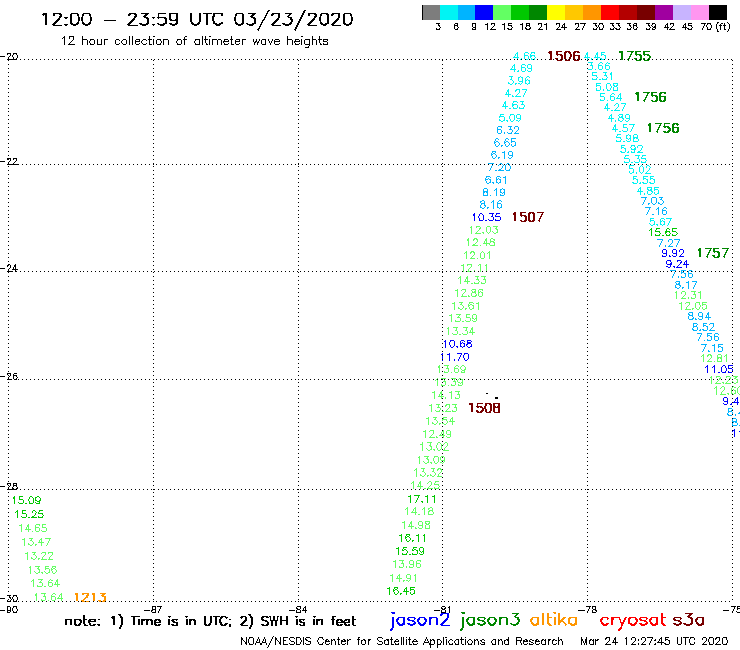This screenshot has height=650, width=740.
Task: Click the 14.33 wave height value
Action: click(471, 280)
